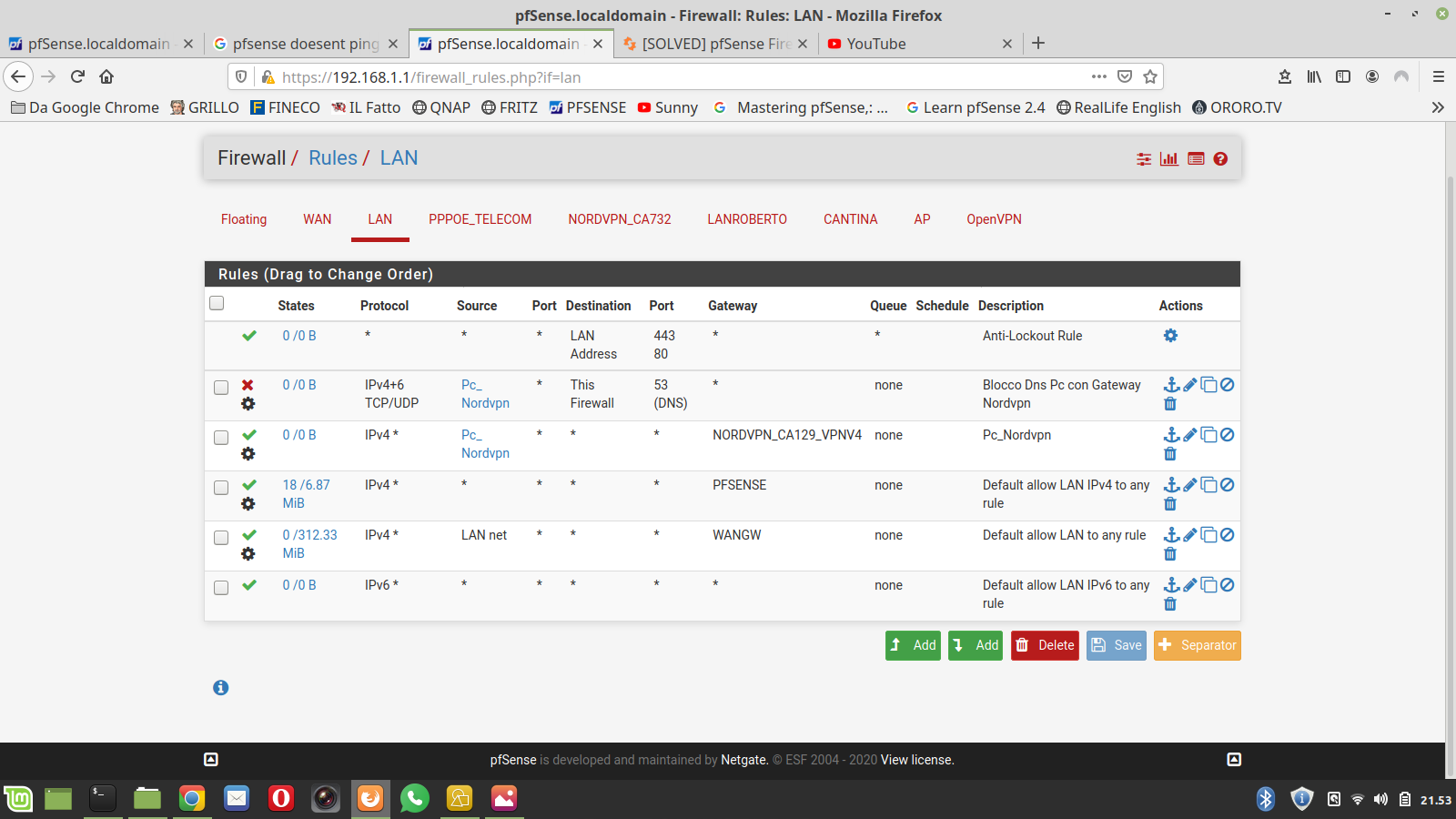Check the Default allow LAN IPv6 rule checkbox

[221, 588]
